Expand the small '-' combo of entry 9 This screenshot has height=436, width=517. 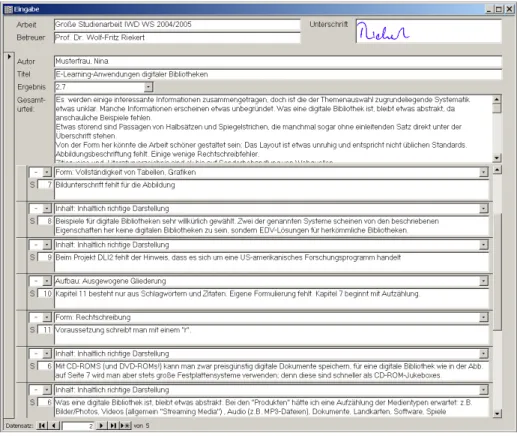47,245
